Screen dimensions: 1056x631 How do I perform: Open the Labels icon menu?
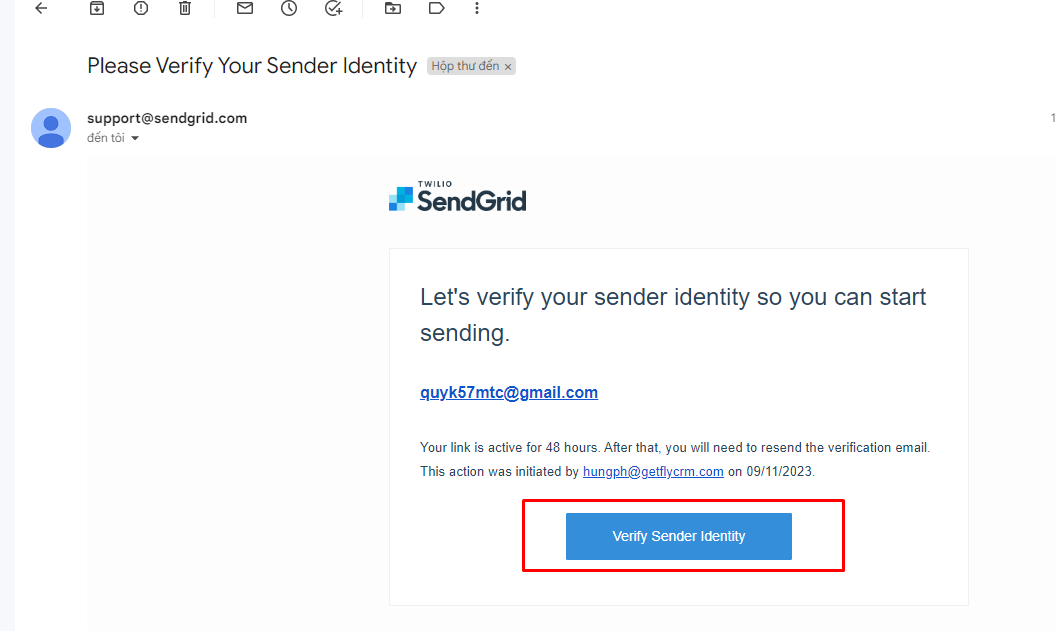point(436,8)
